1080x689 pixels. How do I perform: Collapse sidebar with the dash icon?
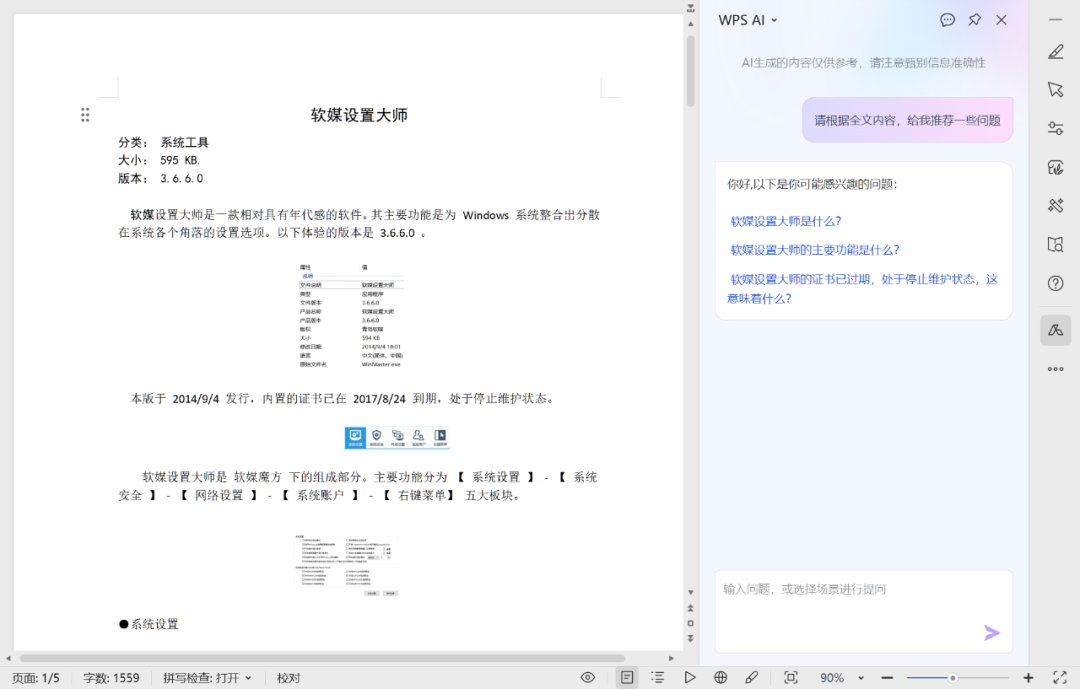click(1055, 19)
